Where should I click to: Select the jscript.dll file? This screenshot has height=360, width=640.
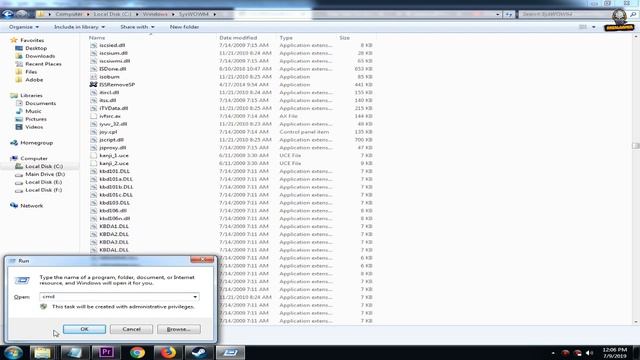tap(111, 140)
